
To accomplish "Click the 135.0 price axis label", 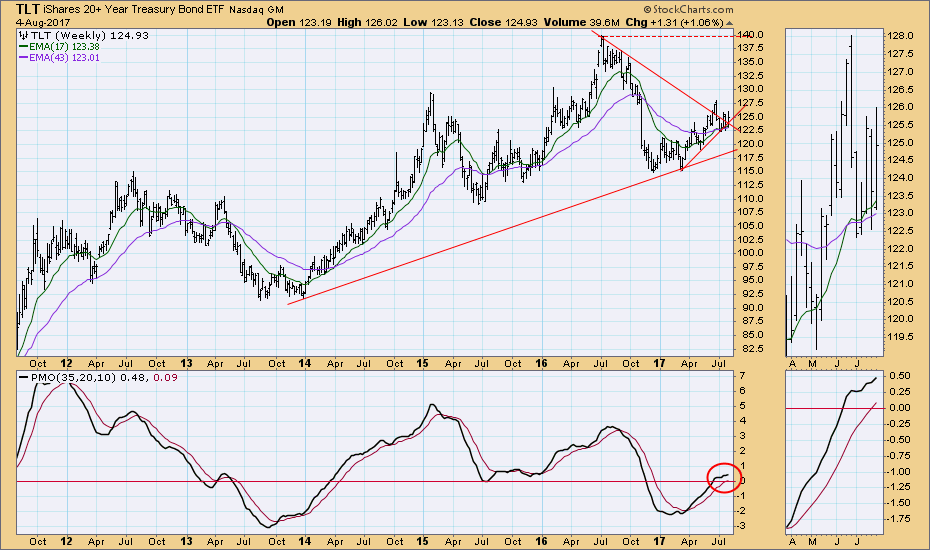I will [752, 62].
